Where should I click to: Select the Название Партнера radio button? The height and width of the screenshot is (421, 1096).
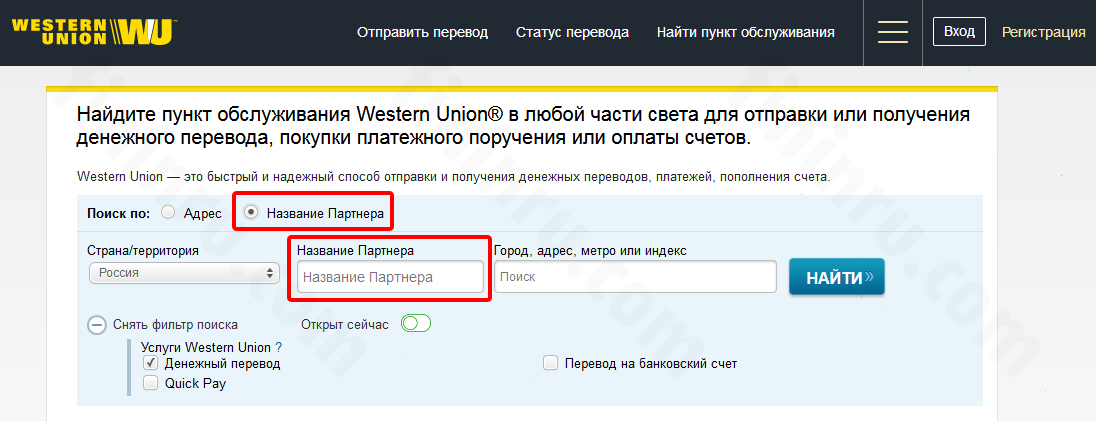tap(251, 213)
